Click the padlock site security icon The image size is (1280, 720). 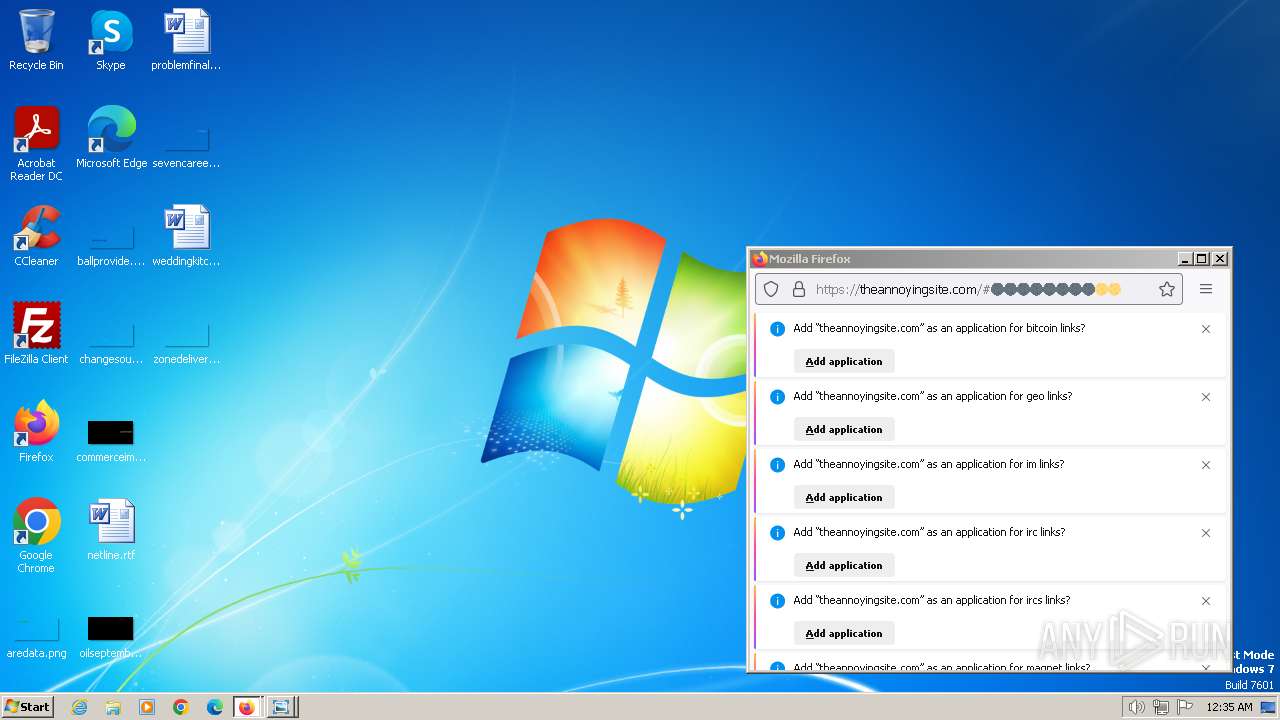click(x=799, y=289)
